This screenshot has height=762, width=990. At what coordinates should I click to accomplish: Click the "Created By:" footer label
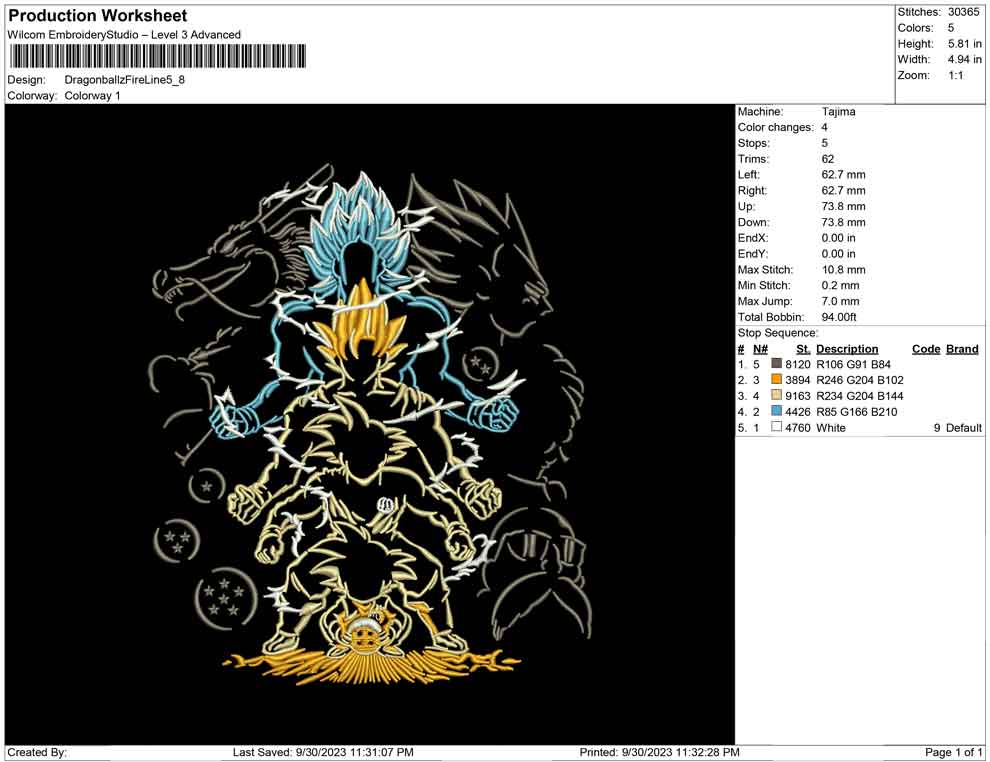[x=37, y=753]
